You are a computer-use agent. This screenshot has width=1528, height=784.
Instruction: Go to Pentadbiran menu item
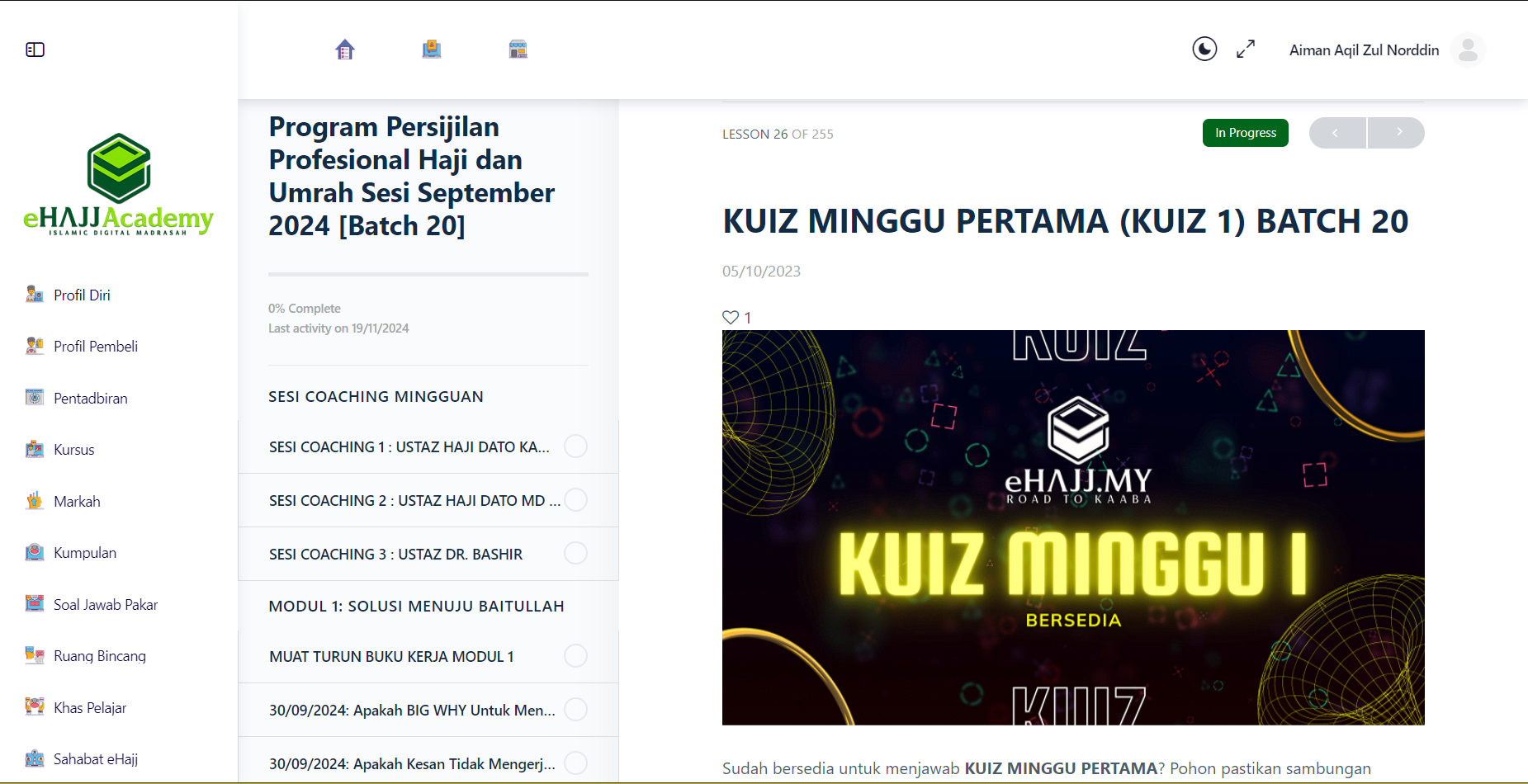tap(91, 398)
